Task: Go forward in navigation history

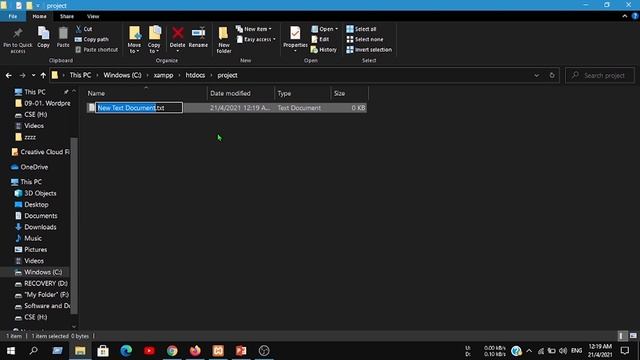Action: (22, 76)
